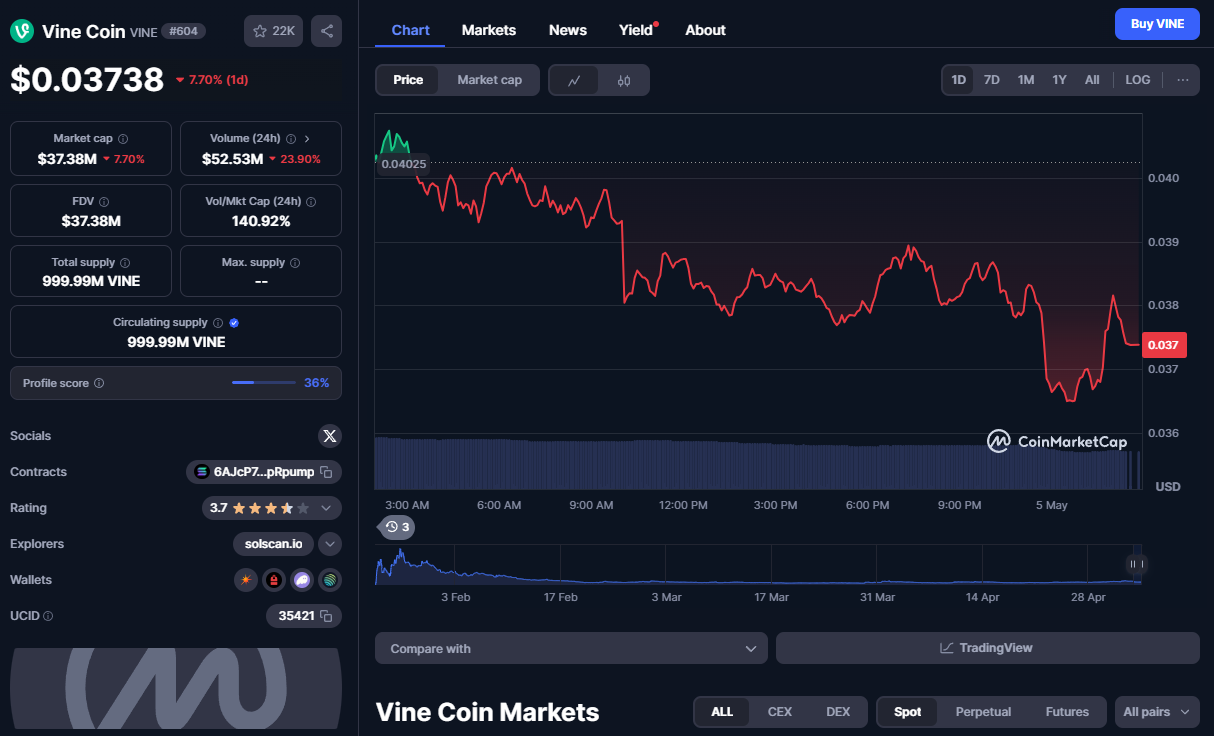
Task: Click the 1Y chart timeframe
Action: (1059, 79)
